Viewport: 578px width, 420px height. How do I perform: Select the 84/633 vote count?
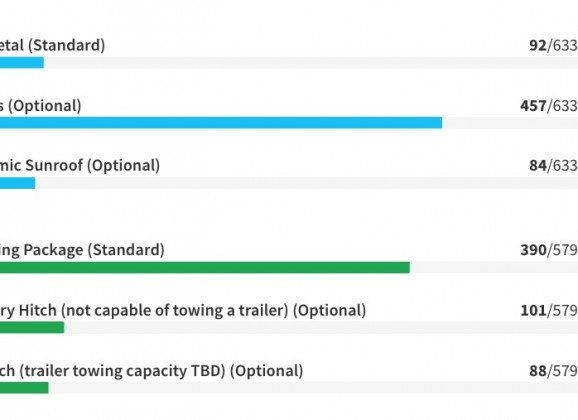(x=554, y=166)
